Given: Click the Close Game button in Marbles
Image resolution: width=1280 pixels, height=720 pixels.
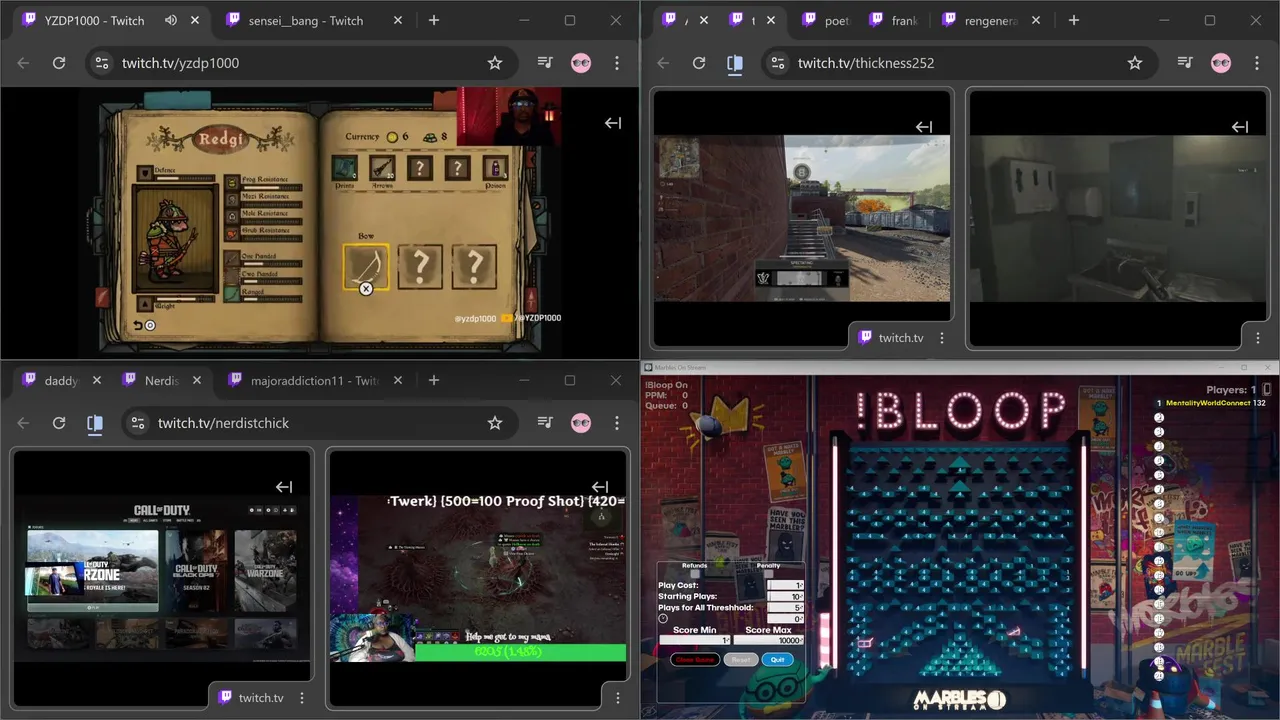Looking at the screenshot, I should [695, 660].
